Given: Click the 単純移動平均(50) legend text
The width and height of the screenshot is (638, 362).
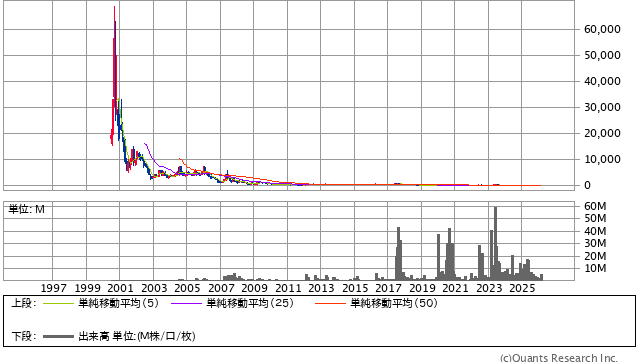Looking at the screenshot, I should 394,303.
